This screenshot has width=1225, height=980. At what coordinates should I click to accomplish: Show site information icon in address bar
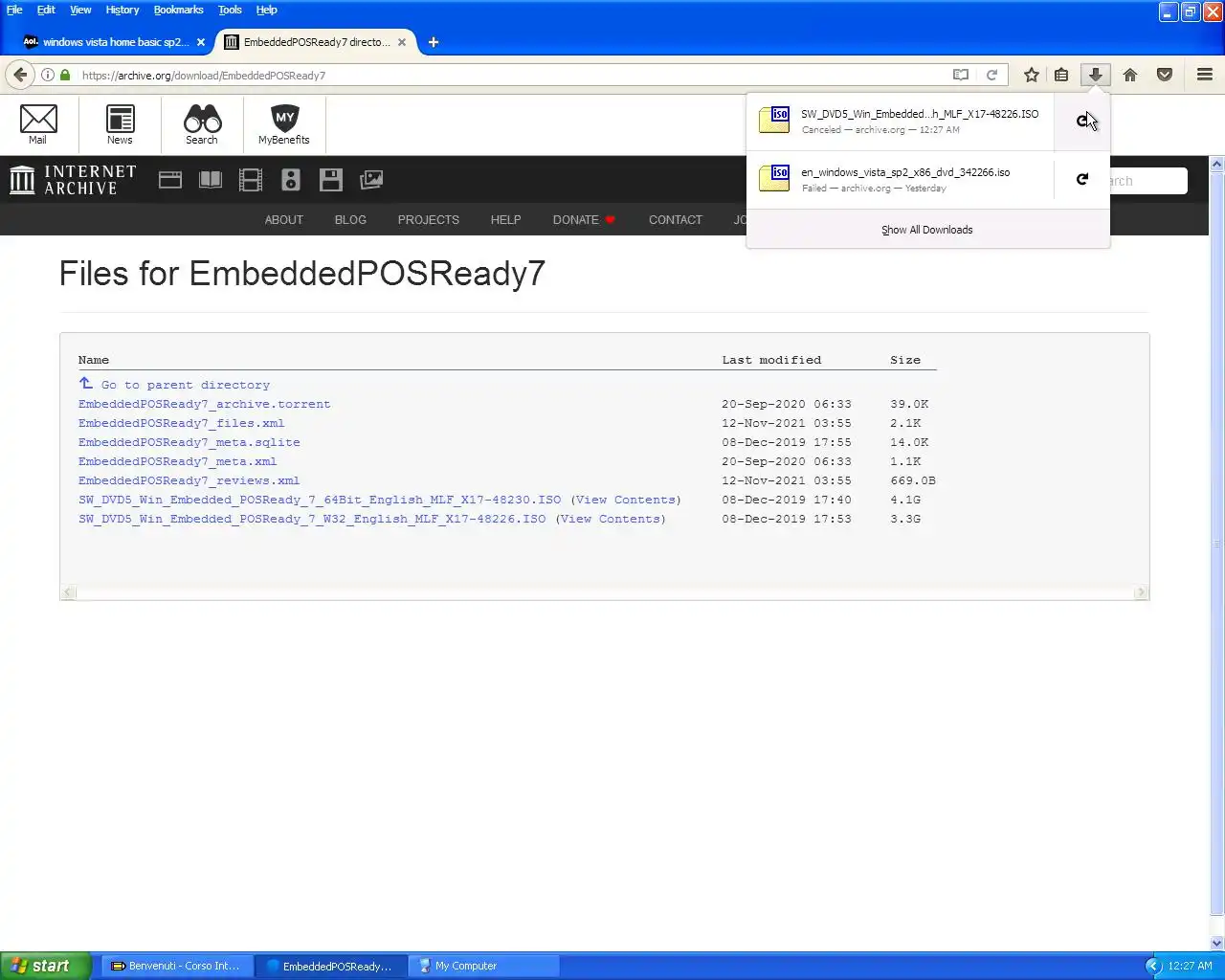click(x=48, y=75)
